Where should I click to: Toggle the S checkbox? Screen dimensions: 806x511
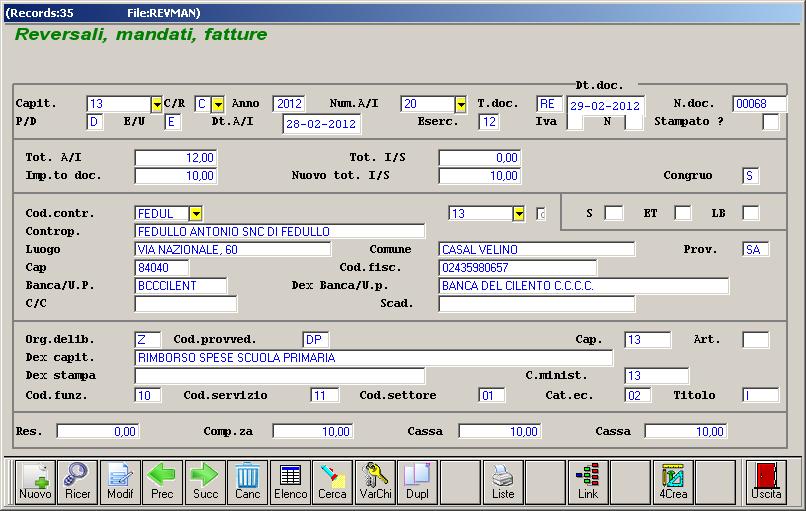tap(613, 213)
